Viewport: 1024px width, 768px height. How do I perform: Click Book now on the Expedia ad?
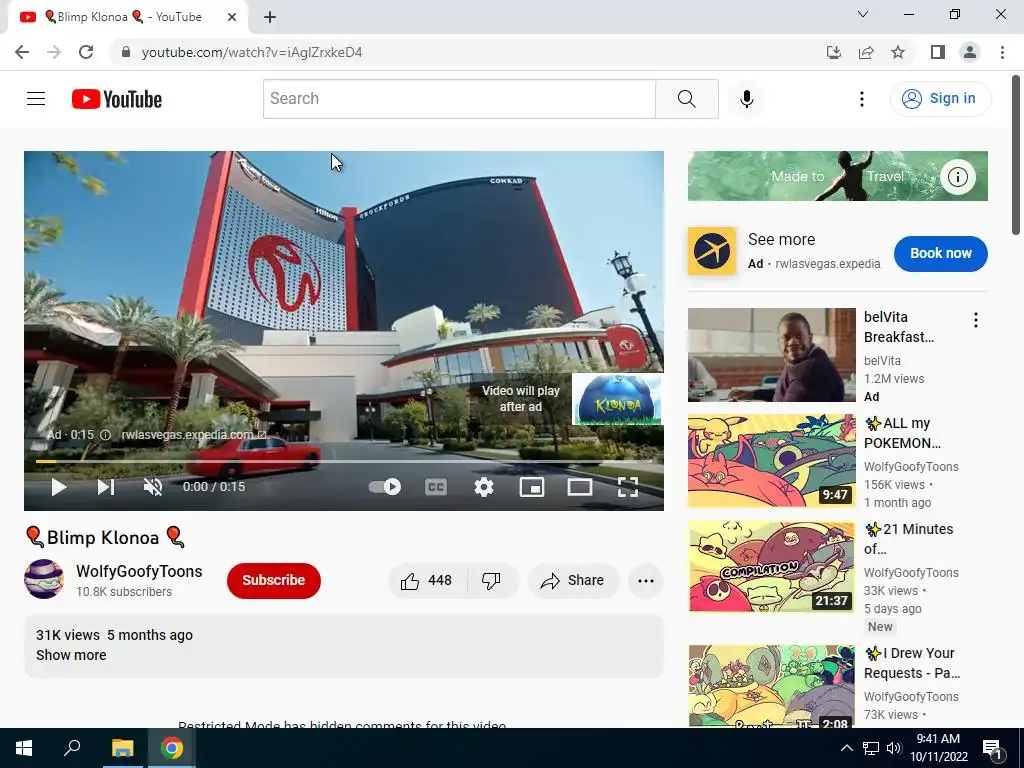[x=940, y=253]
